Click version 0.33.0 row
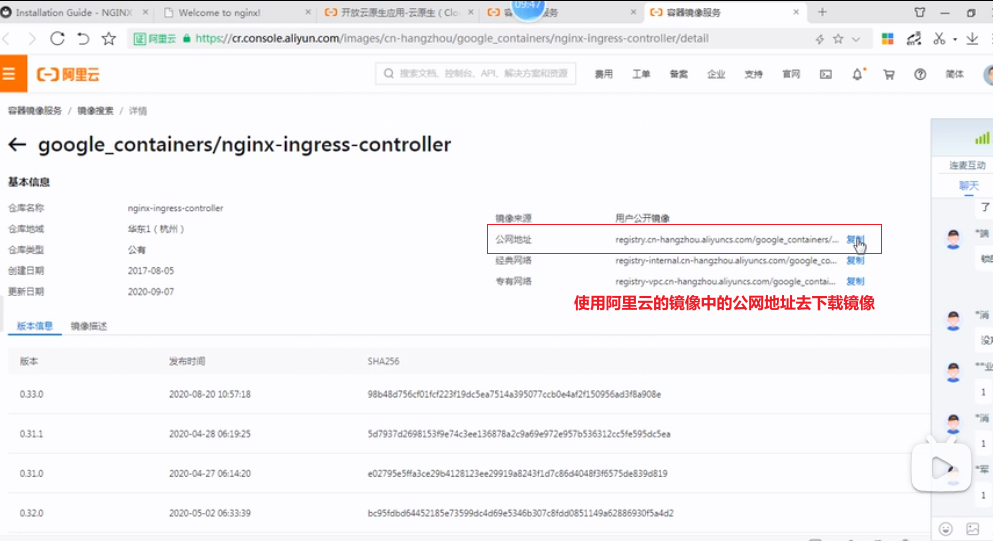The height and width of the screenshot is (541, 993). coord(469,394)
